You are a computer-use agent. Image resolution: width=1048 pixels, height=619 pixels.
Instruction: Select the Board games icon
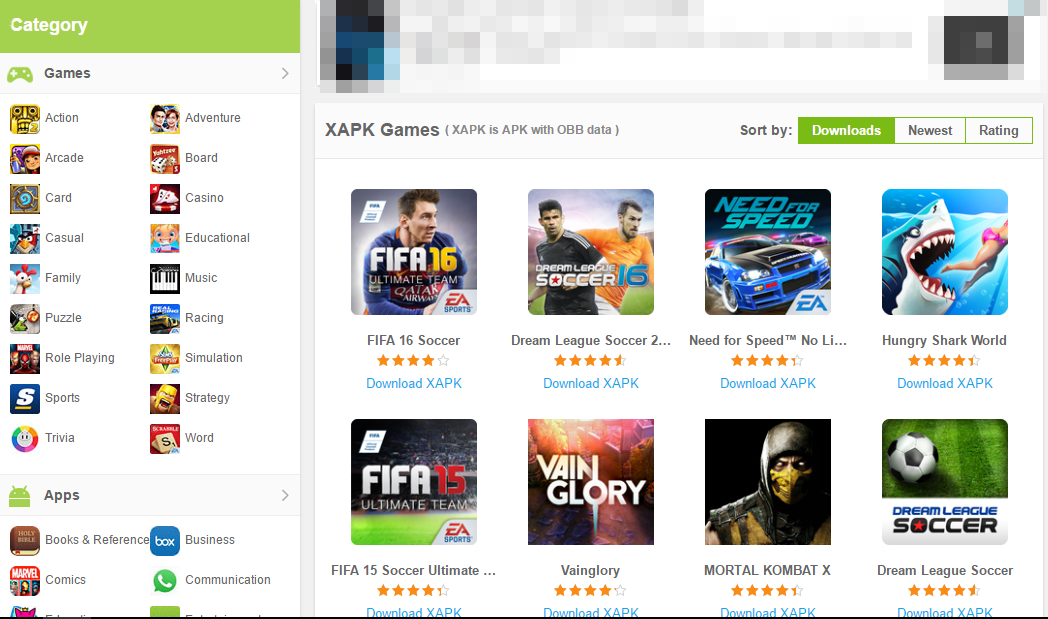[164, 159]
